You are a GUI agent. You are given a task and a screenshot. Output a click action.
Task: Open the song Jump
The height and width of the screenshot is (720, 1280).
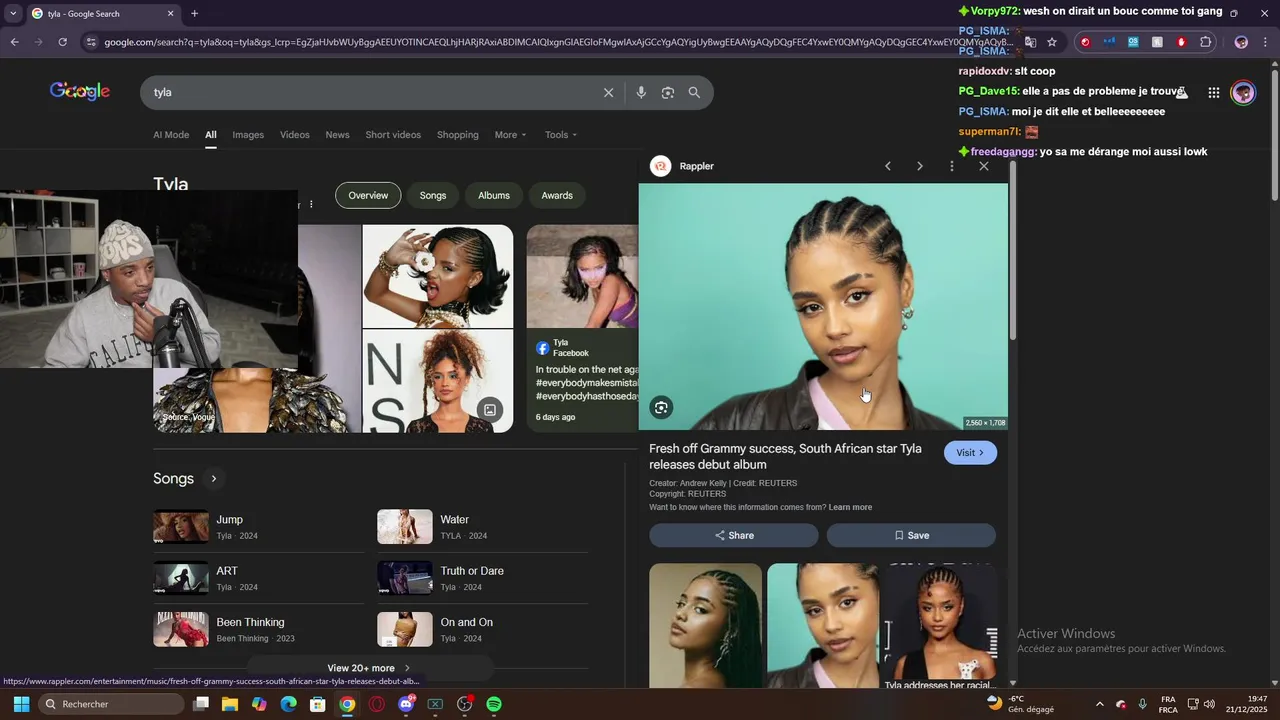click(257, 527)
